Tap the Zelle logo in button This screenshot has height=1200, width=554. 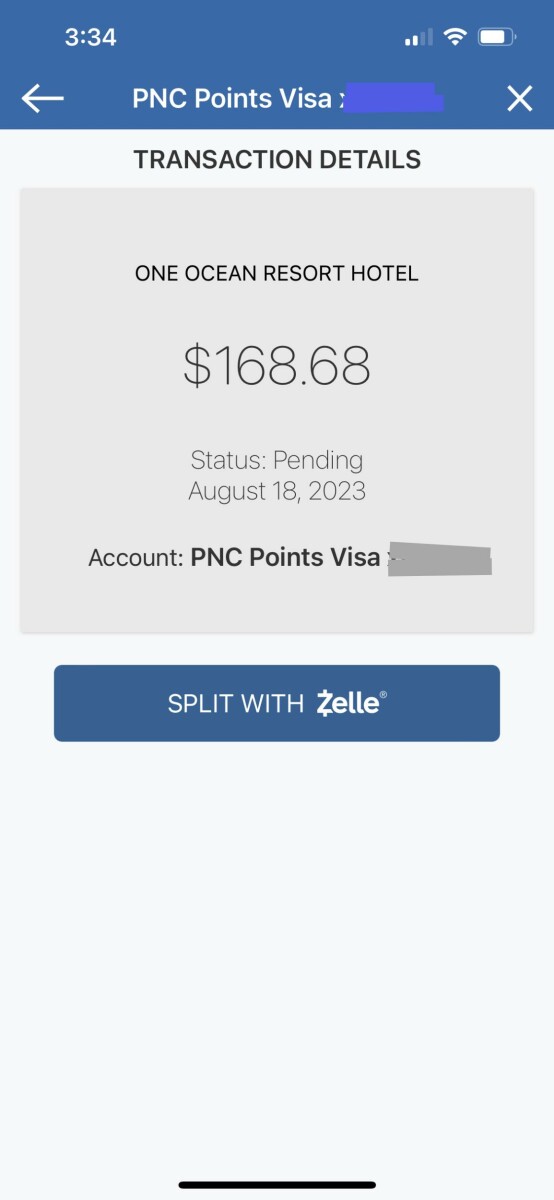pos(351,703)
